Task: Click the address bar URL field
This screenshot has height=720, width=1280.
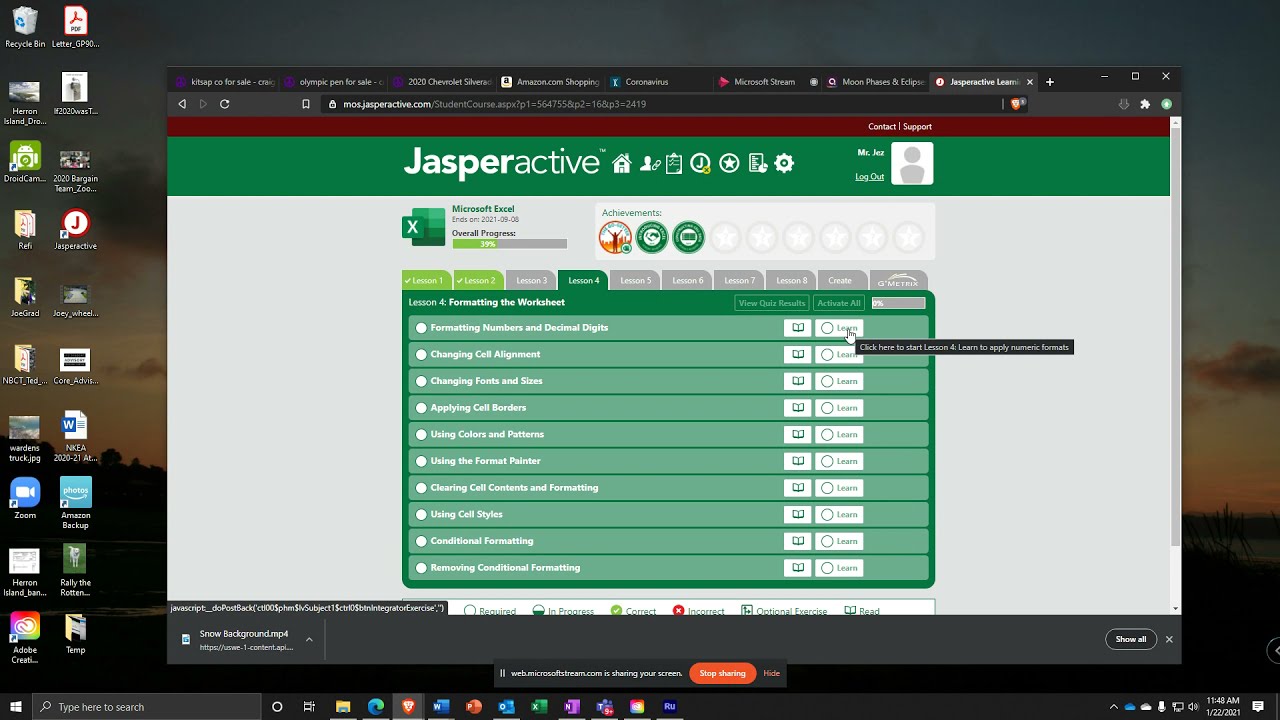Action: click(x=660, y=104)
